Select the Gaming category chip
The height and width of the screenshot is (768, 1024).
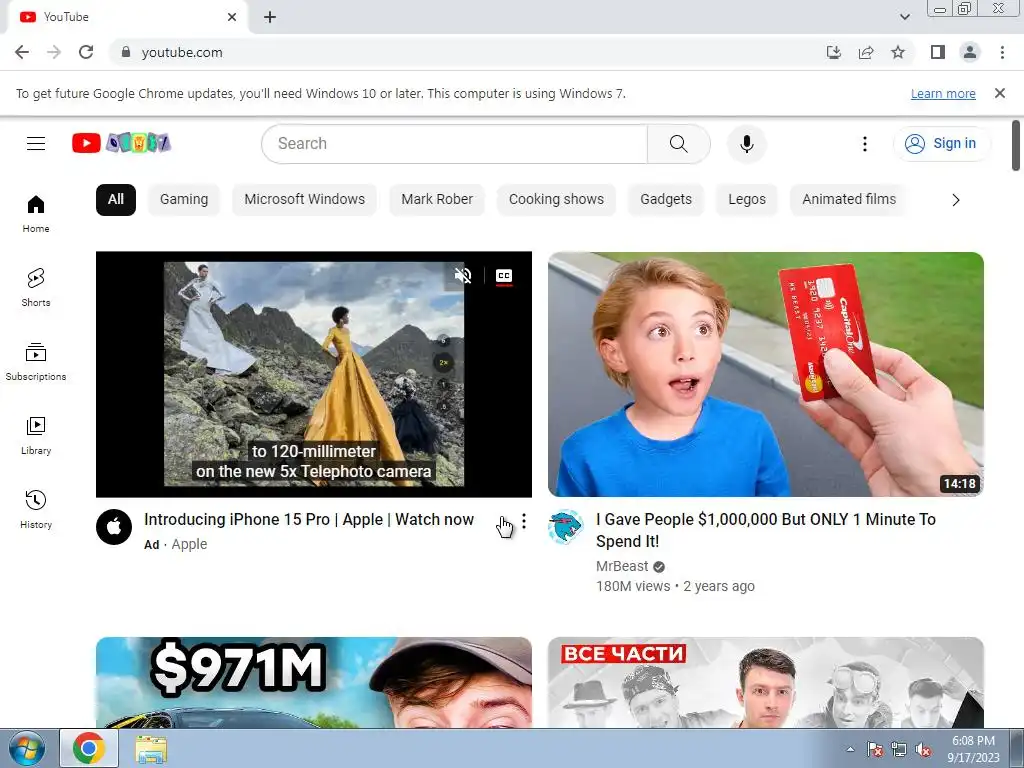(184, 199)
